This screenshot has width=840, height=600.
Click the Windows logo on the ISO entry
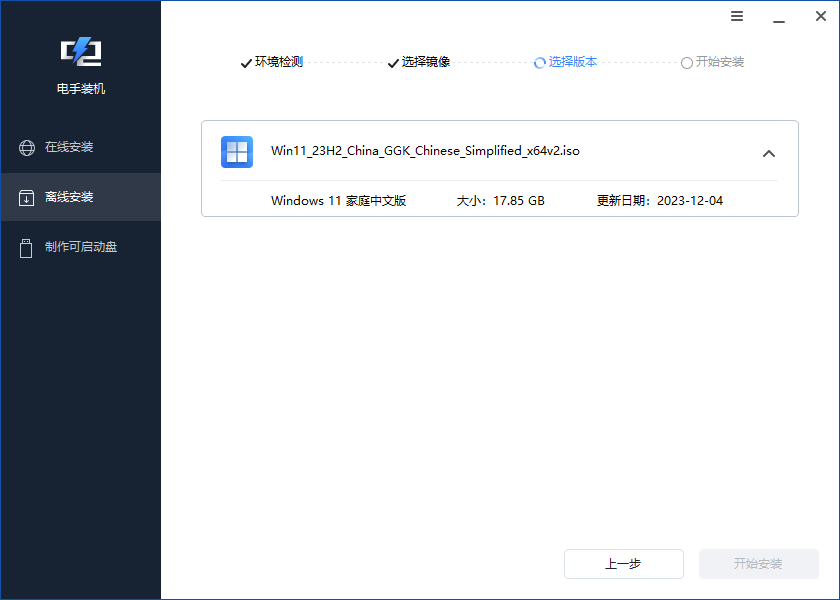click(237, 152)
